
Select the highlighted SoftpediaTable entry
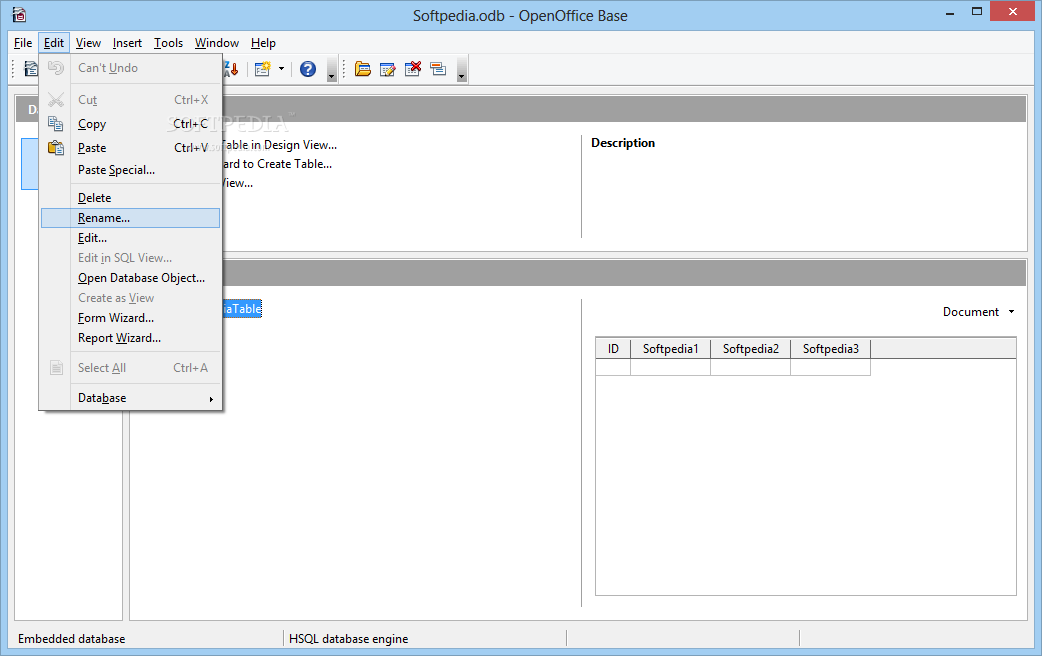click(242, 308)
